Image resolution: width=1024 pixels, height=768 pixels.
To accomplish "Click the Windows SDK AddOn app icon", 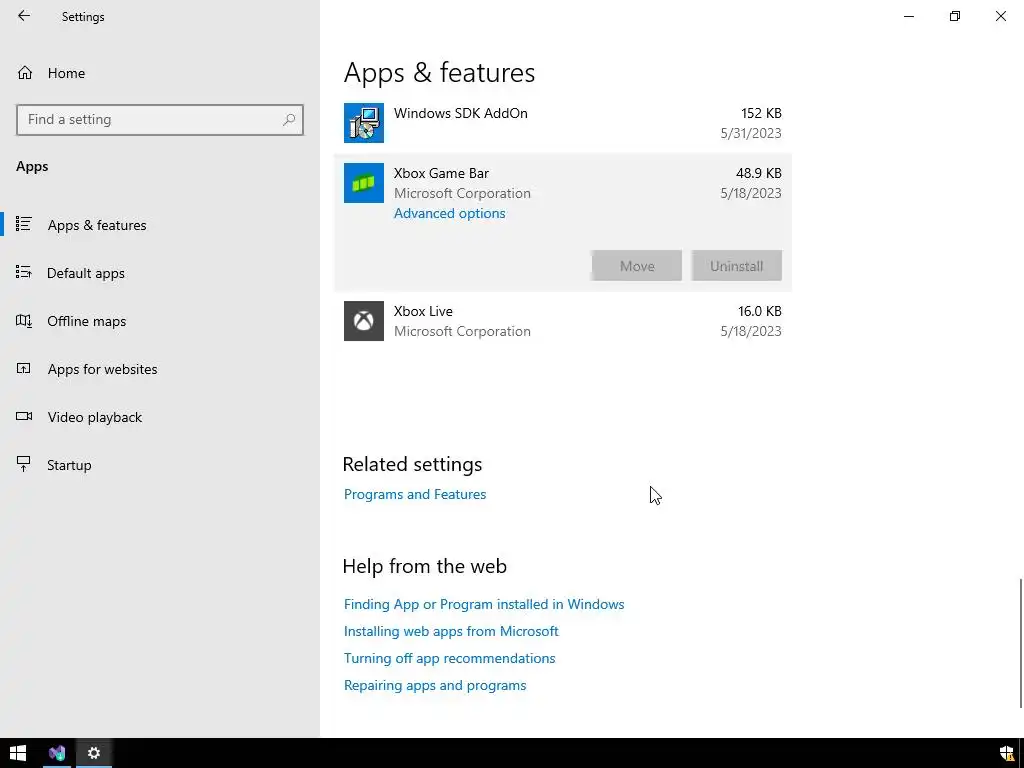I will pyautogui.click(x=364, y=123).
